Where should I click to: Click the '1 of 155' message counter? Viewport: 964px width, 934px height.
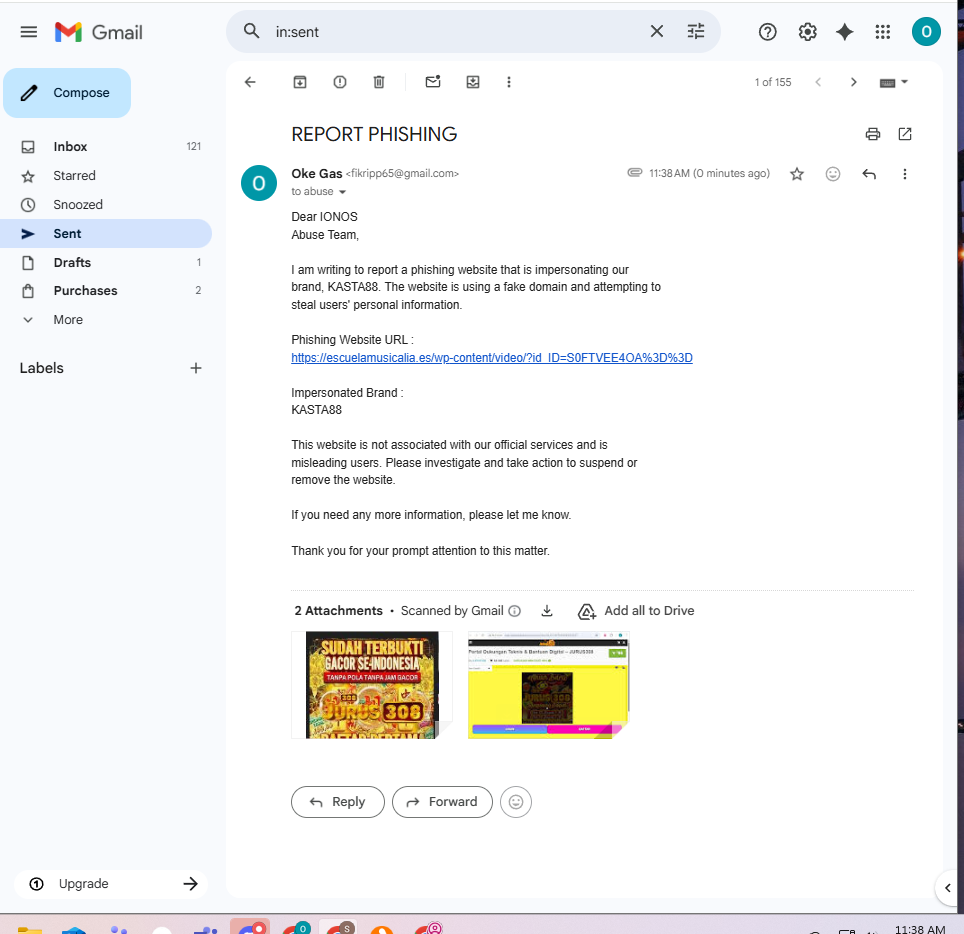click(x=773, y=82)
